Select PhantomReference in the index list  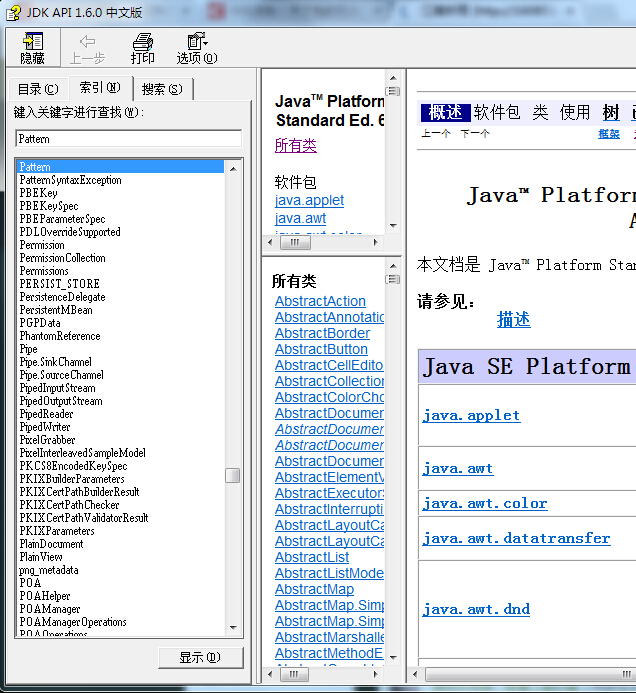[60, 336]
